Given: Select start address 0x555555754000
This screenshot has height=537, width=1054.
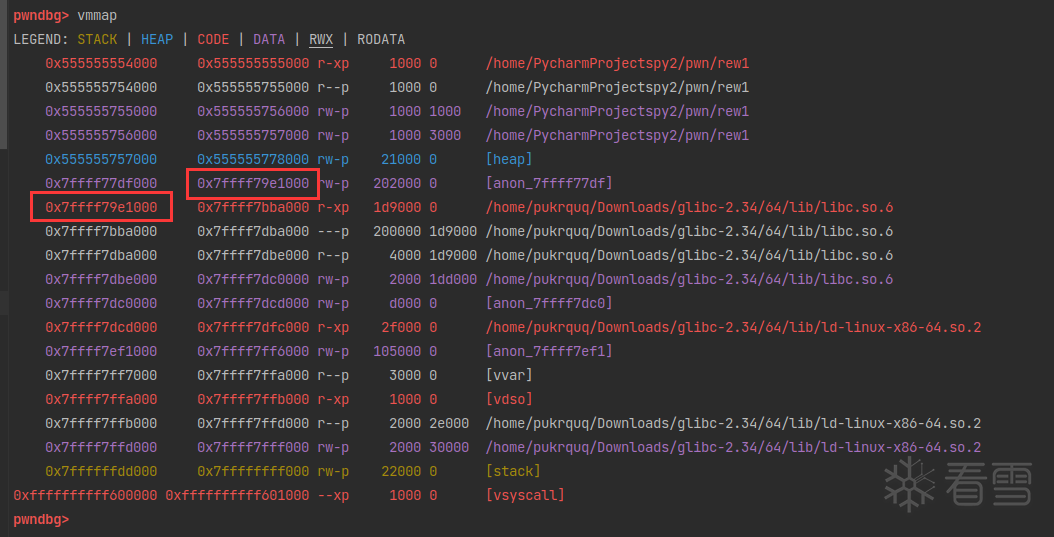Looking at the screenshot, I should (101, 87).
